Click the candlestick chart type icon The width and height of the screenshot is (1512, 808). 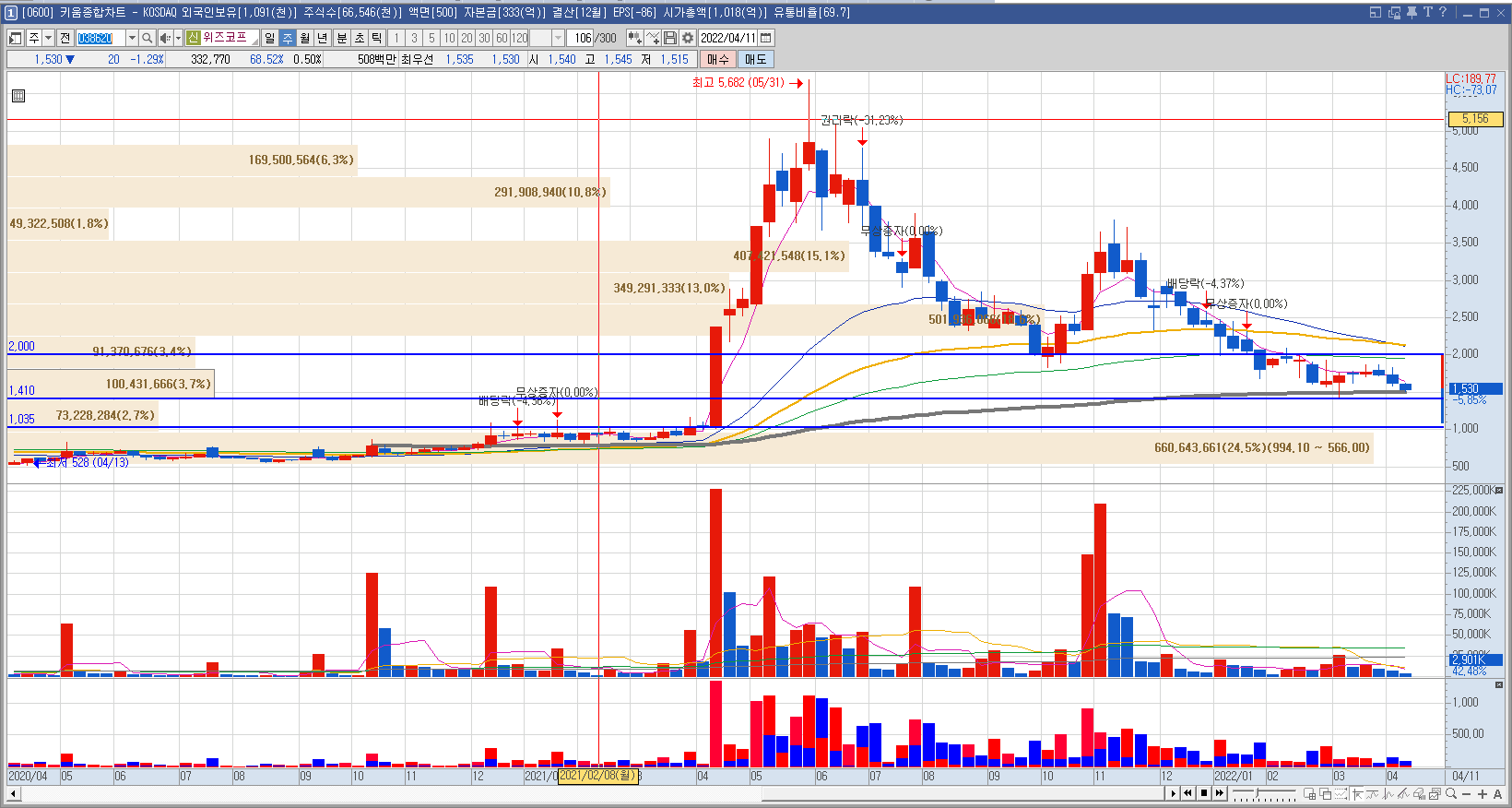coord(634,38)
